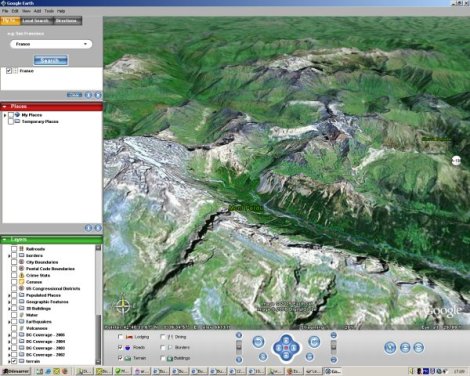Expand the Earthquakes layer node
Viewport: 470px width, 376px height.
[x=9, y=322]
